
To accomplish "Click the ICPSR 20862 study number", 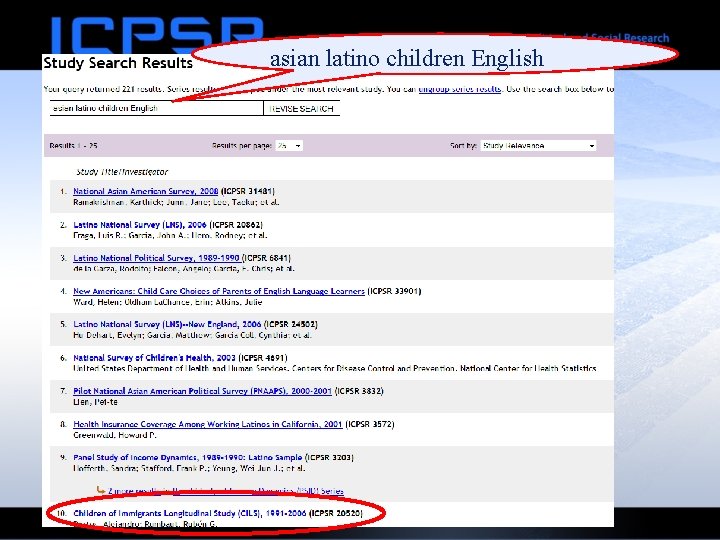I will (x=236, y=225).
